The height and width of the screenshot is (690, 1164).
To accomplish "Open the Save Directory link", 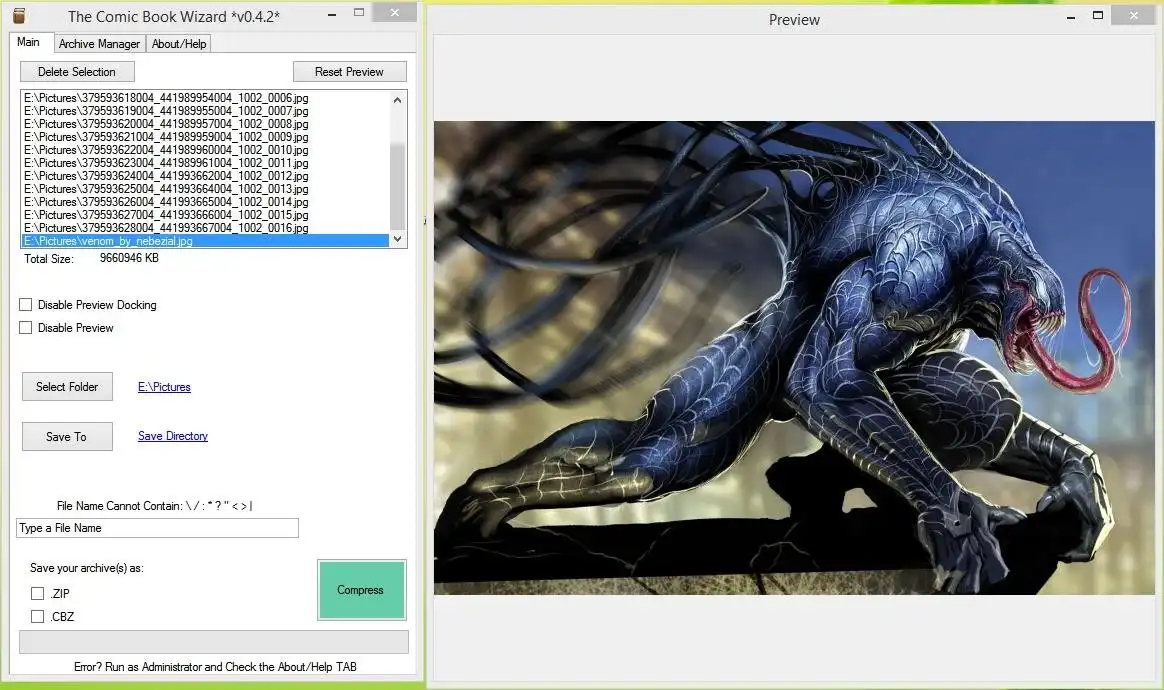I will pos(173,436).
